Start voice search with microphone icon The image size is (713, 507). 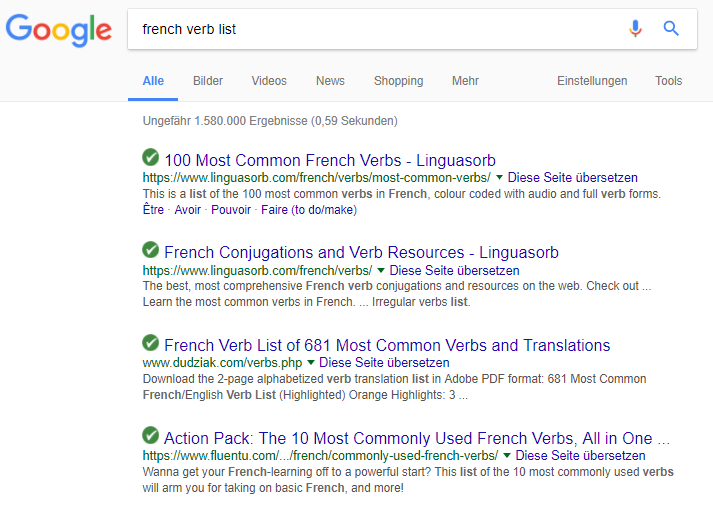click(635, 29)
